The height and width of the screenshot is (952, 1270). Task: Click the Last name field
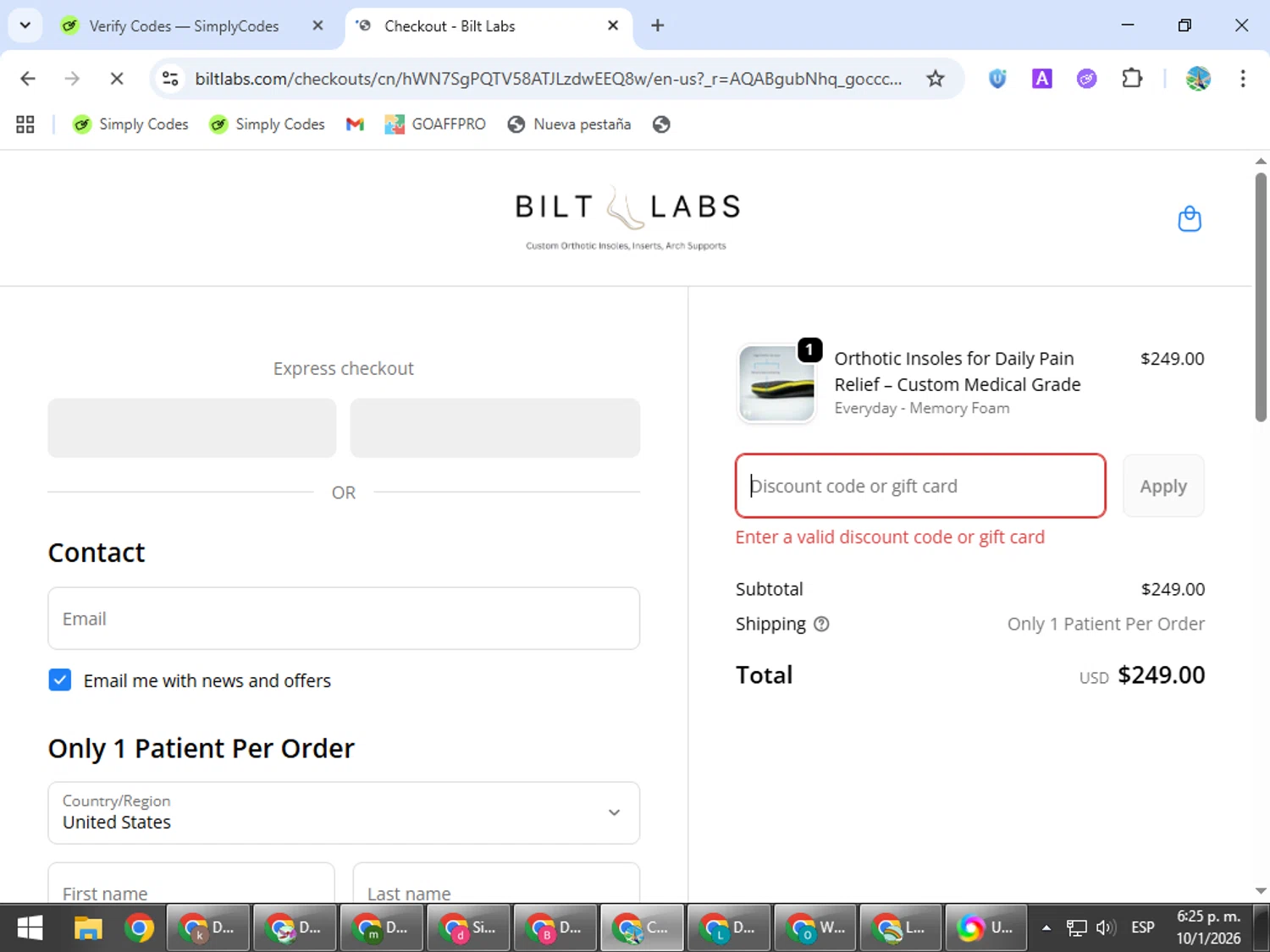[496, 884]
